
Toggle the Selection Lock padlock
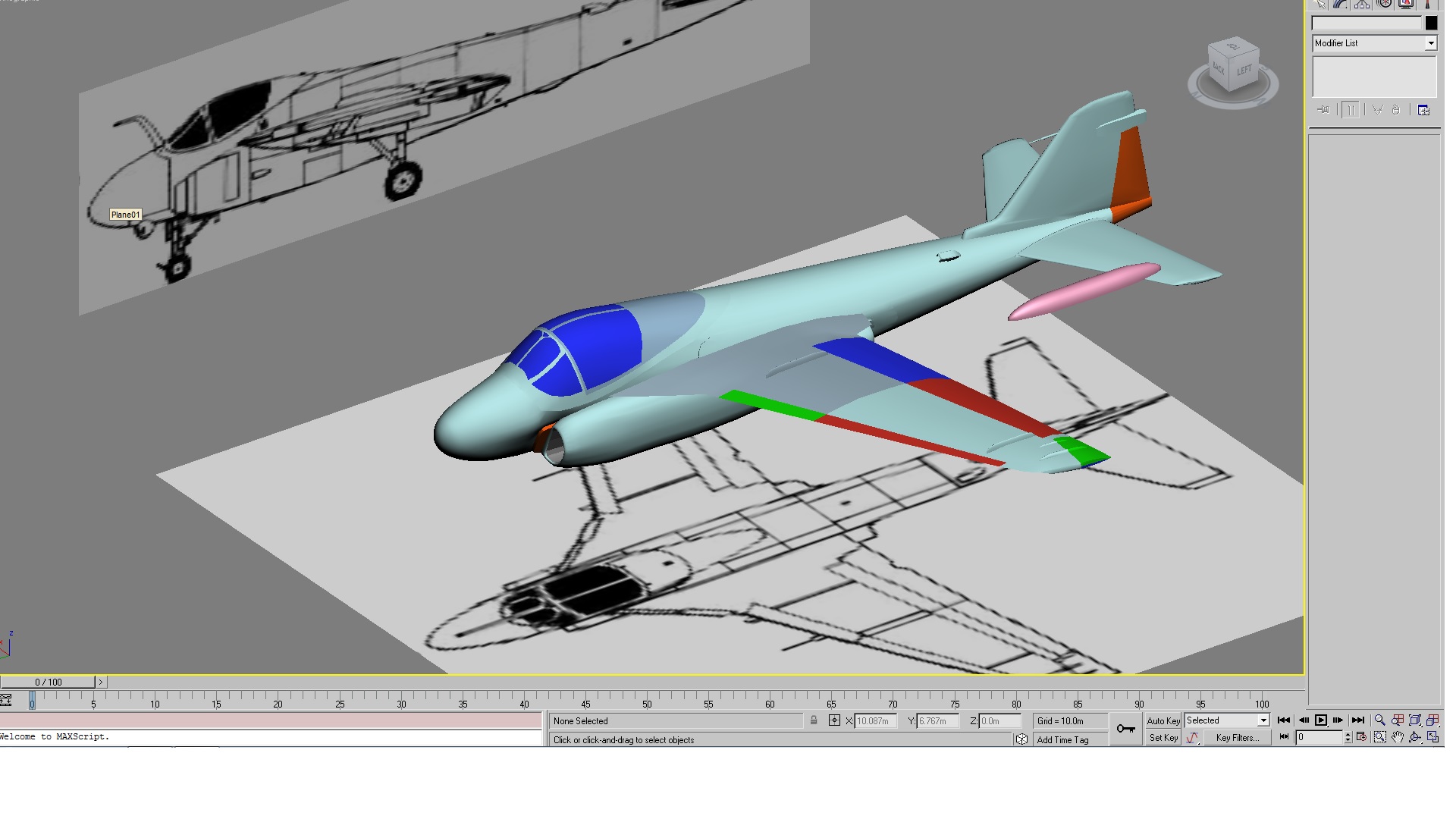(814, 720)
